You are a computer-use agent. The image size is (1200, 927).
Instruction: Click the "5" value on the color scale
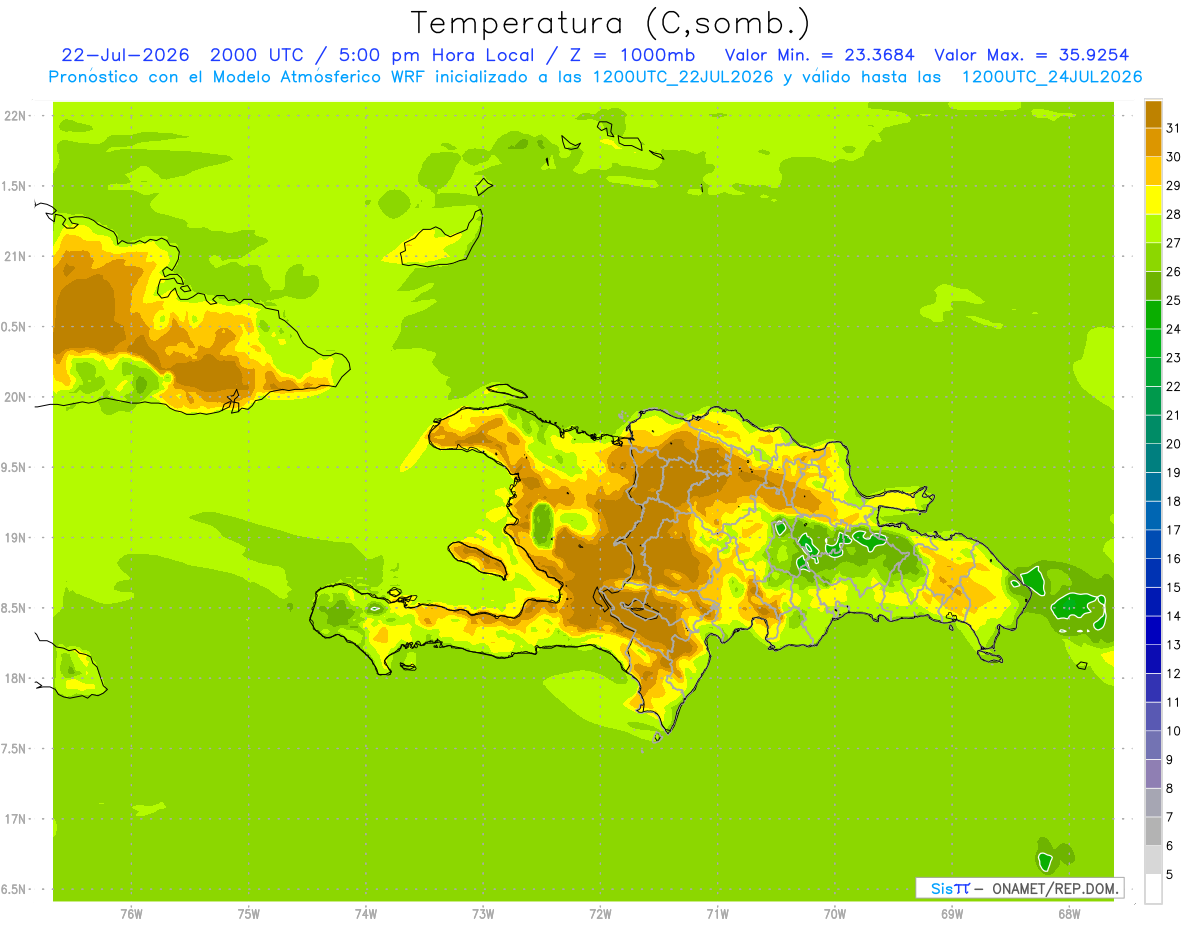[x=1169, y=874]
